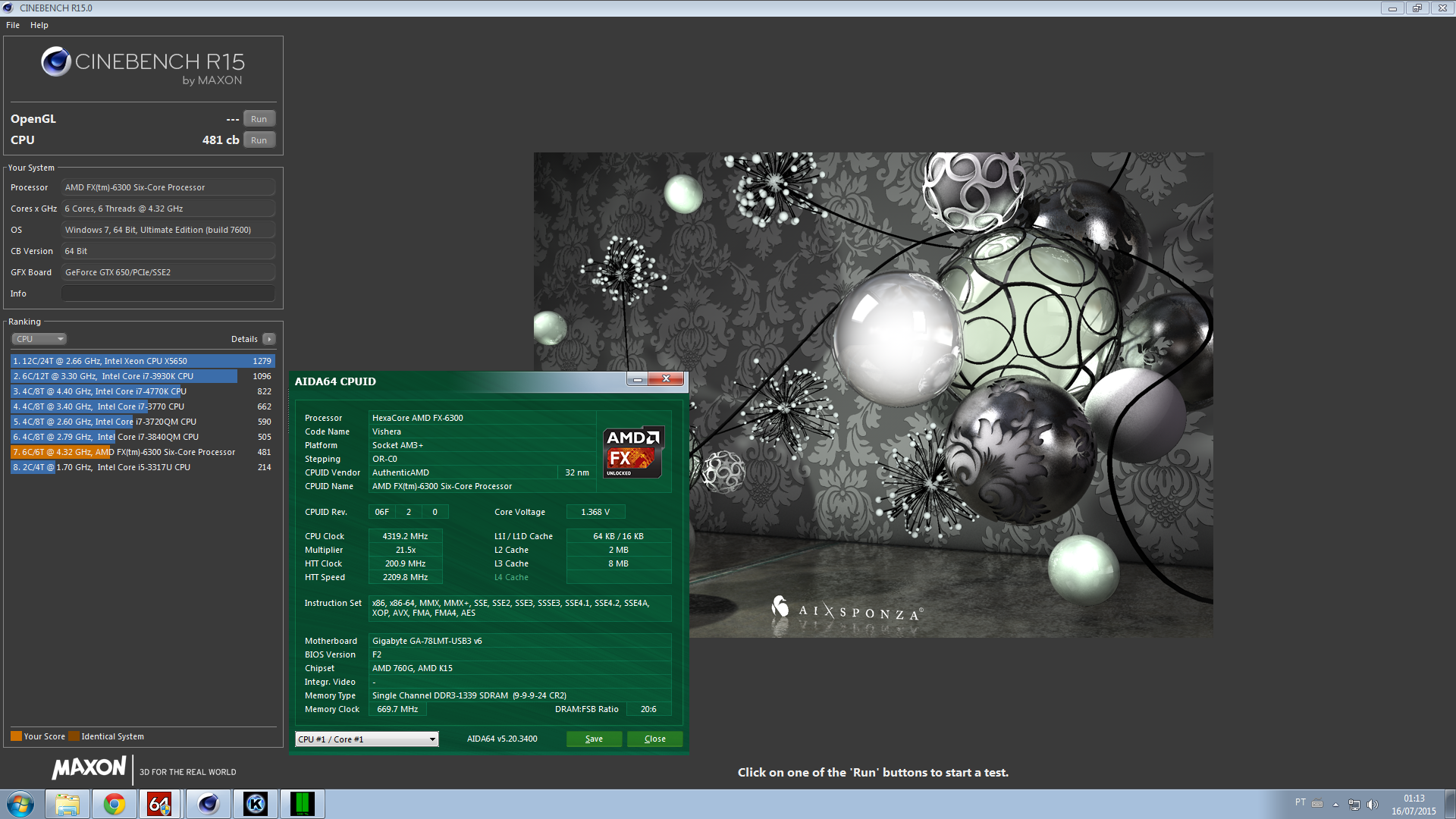Click the DRAM:FSB Ratio value 20:6
This screenshot has height=819, width=1456.
pos(648,709)
